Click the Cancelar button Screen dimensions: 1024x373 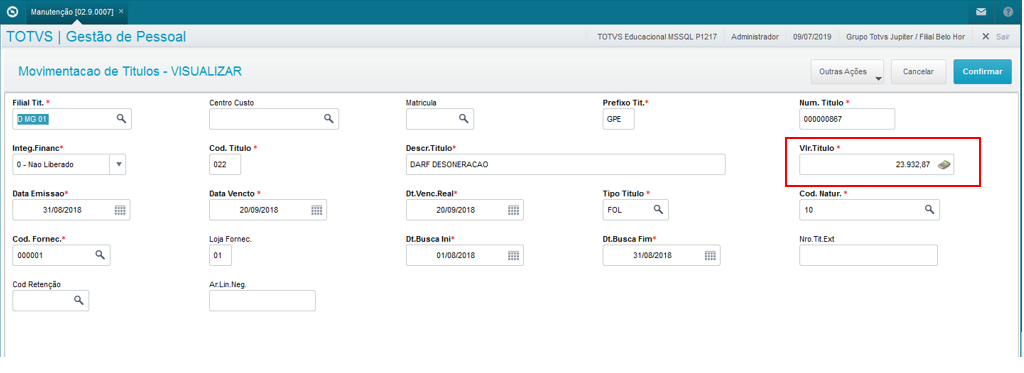918,72
